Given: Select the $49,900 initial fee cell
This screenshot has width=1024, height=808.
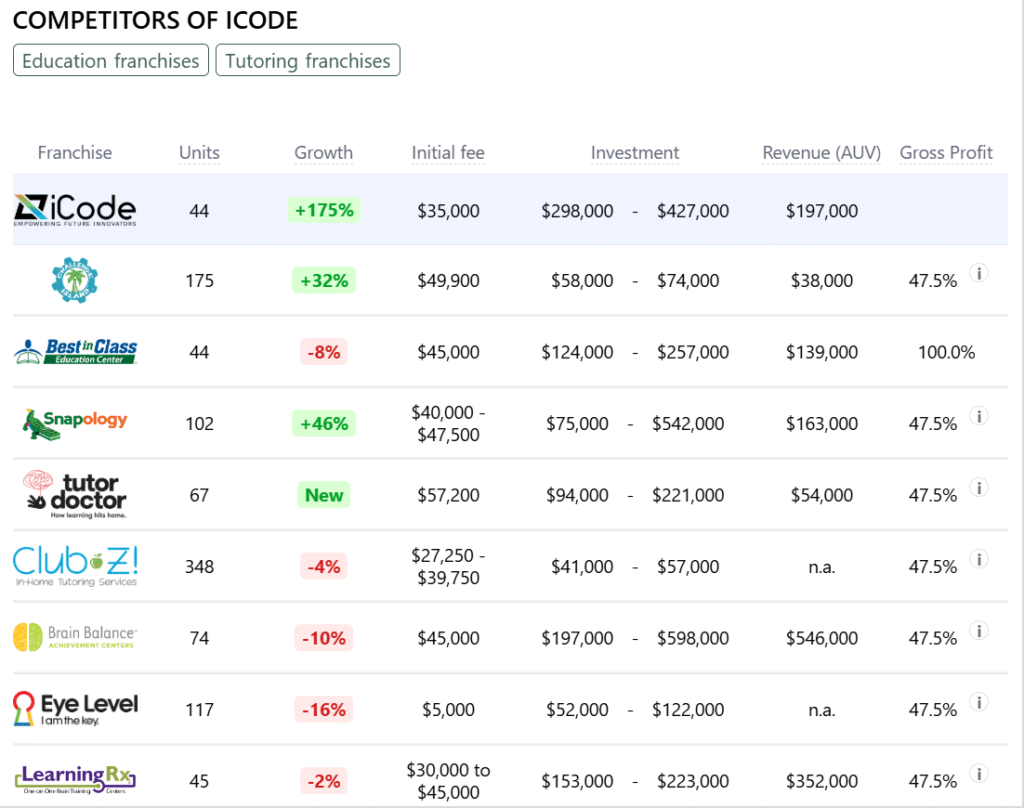Looking at the screenshot, I should [448, 281].
